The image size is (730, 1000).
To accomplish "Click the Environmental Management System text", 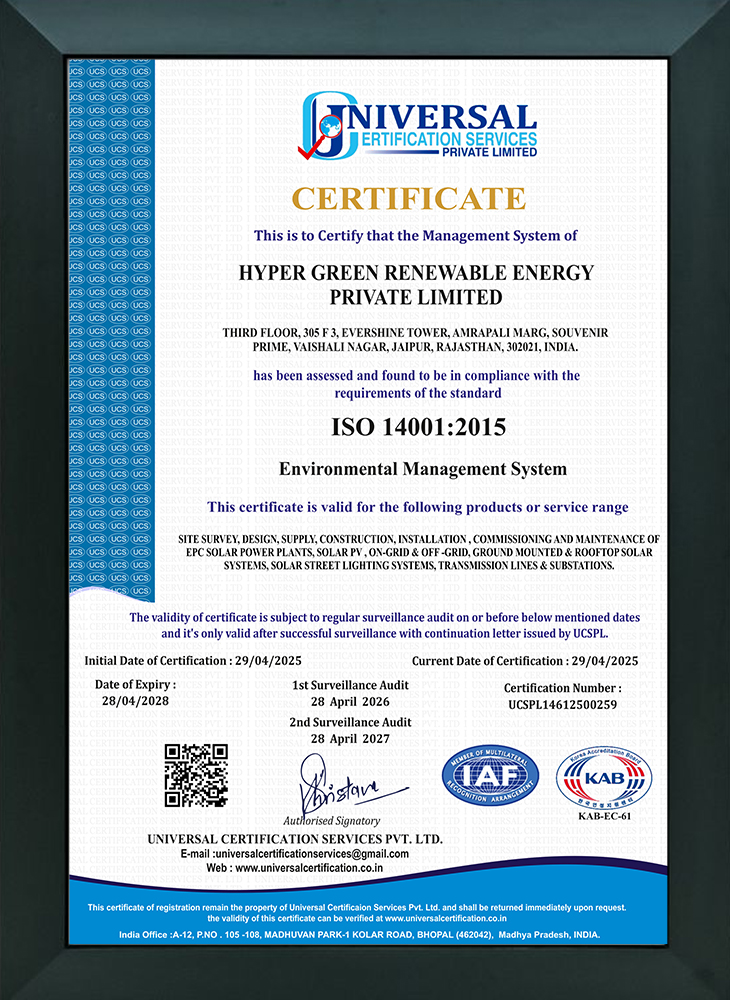I will (x=422, y=468).
